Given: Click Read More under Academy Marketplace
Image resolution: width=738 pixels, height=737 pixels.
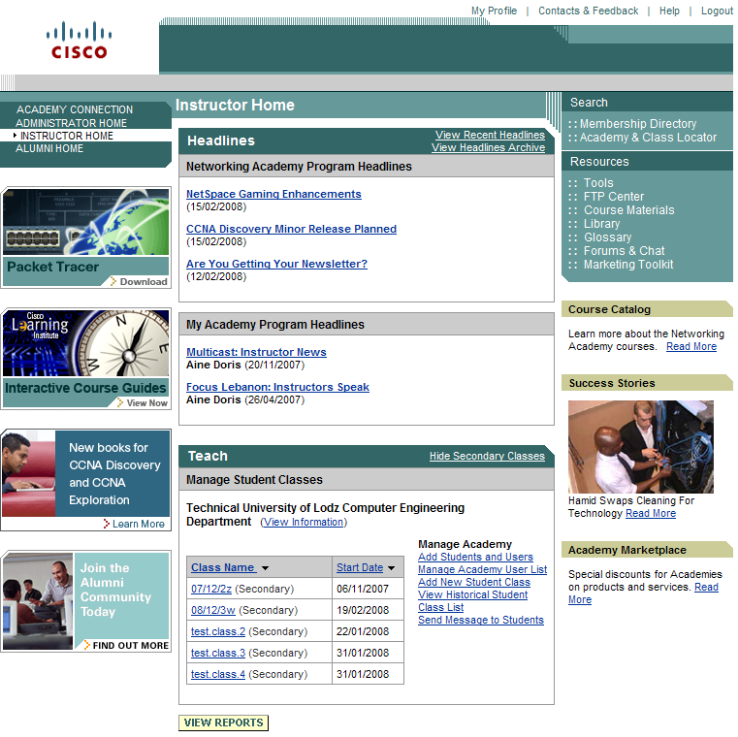Looking at the screenshot, I should tap(706, 587).
